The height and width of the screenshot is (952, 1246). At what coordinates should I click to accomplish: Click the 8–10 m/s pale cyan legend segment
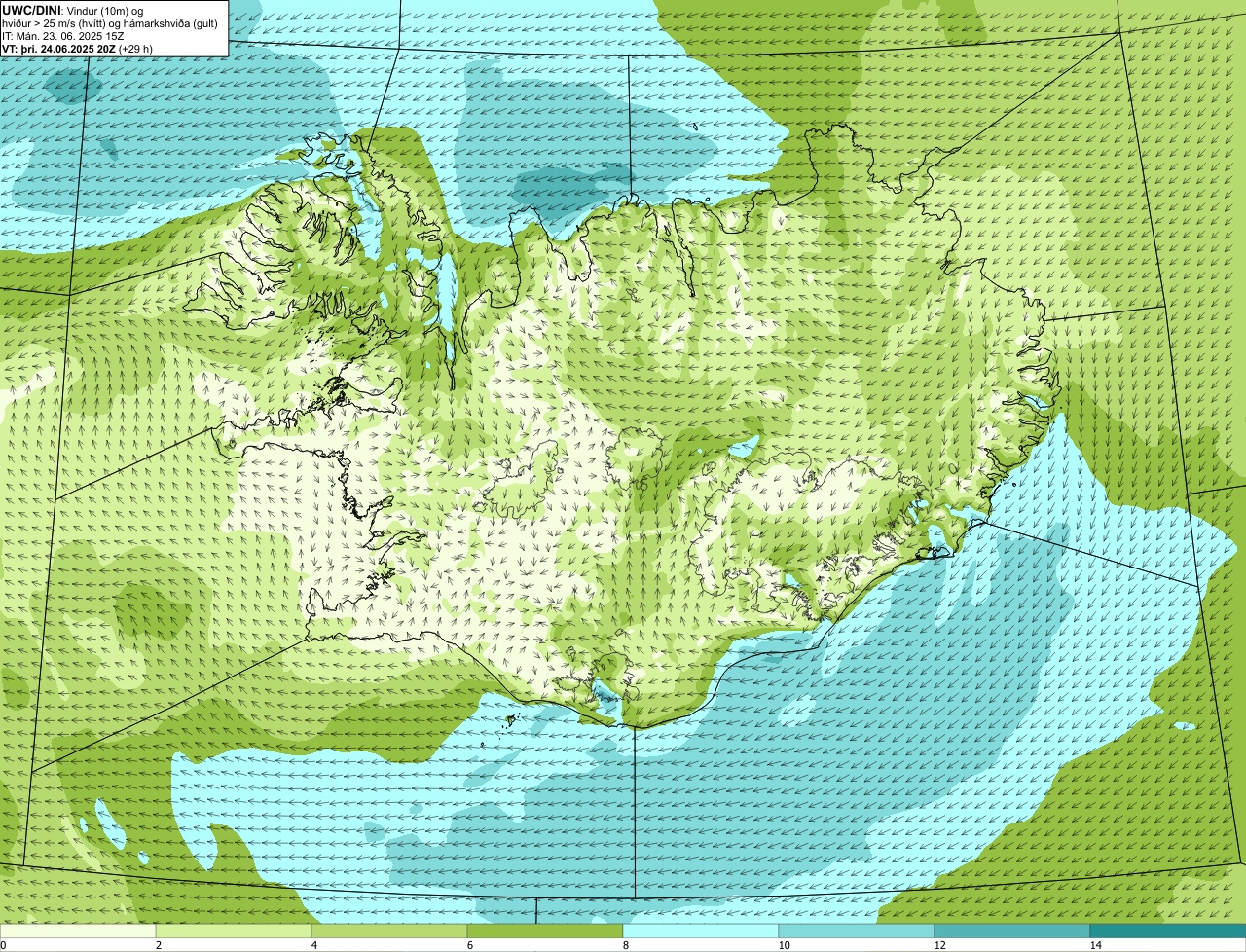(x=701, y=931)
